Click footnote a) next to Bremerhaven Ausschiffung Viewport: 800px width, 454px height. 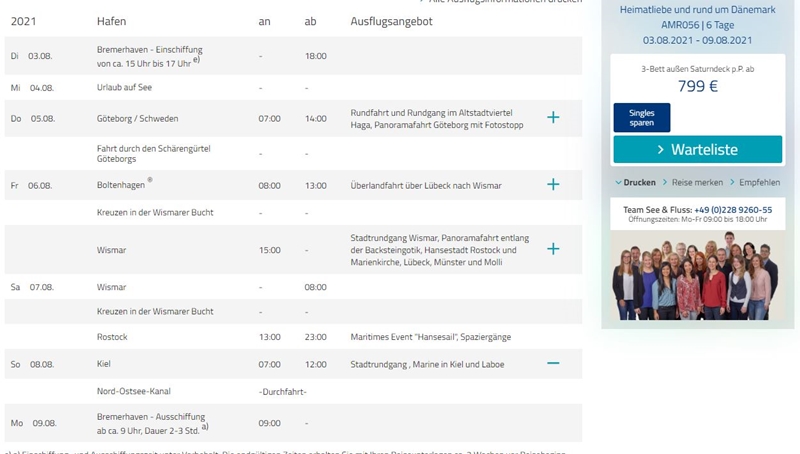205,426
